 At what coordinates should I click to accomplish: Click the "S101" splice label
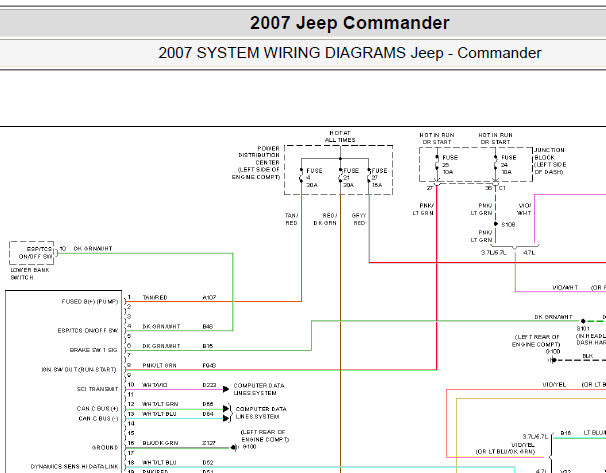583,328
